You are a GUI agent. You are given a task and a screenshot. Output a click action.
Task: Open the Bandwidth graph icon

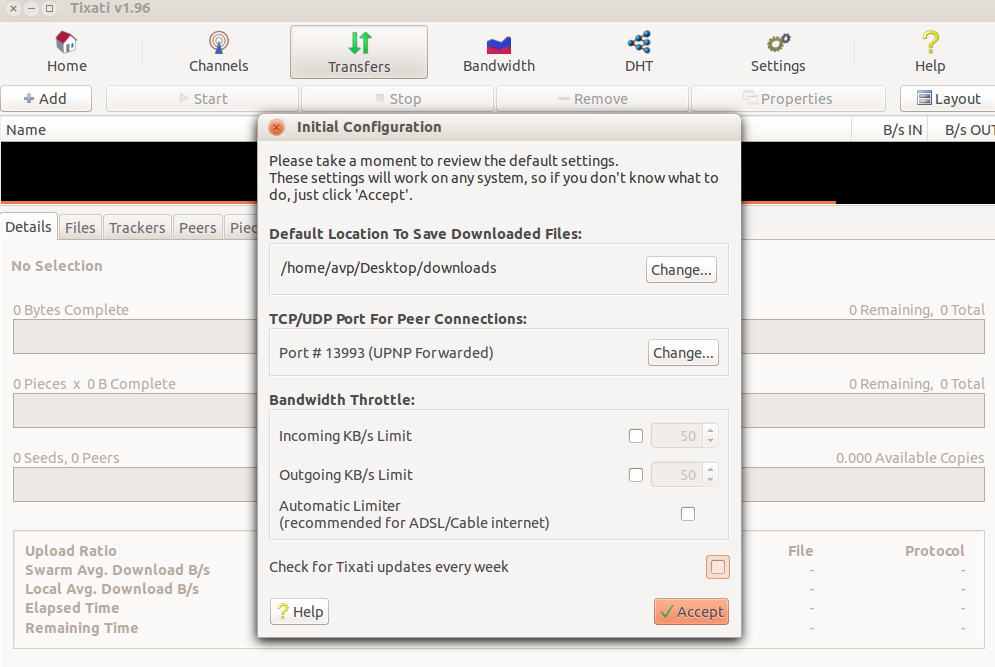point(499,44)
